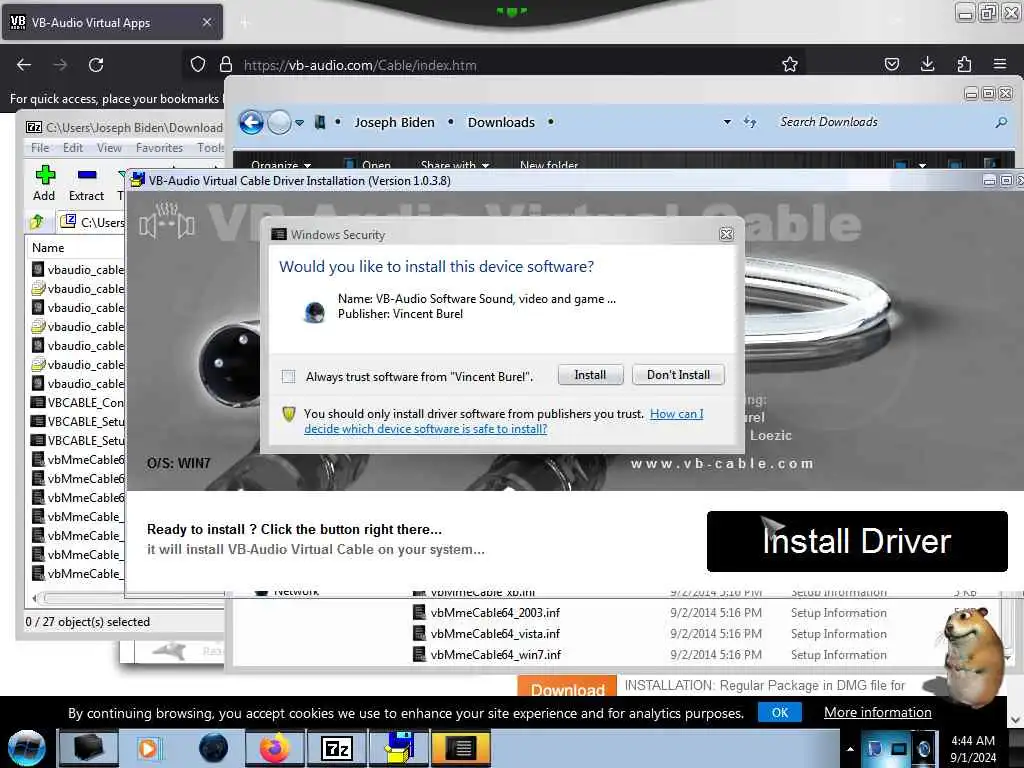Open Save to Pocket icon
The image size is (1024, 768).
[891, 64]
